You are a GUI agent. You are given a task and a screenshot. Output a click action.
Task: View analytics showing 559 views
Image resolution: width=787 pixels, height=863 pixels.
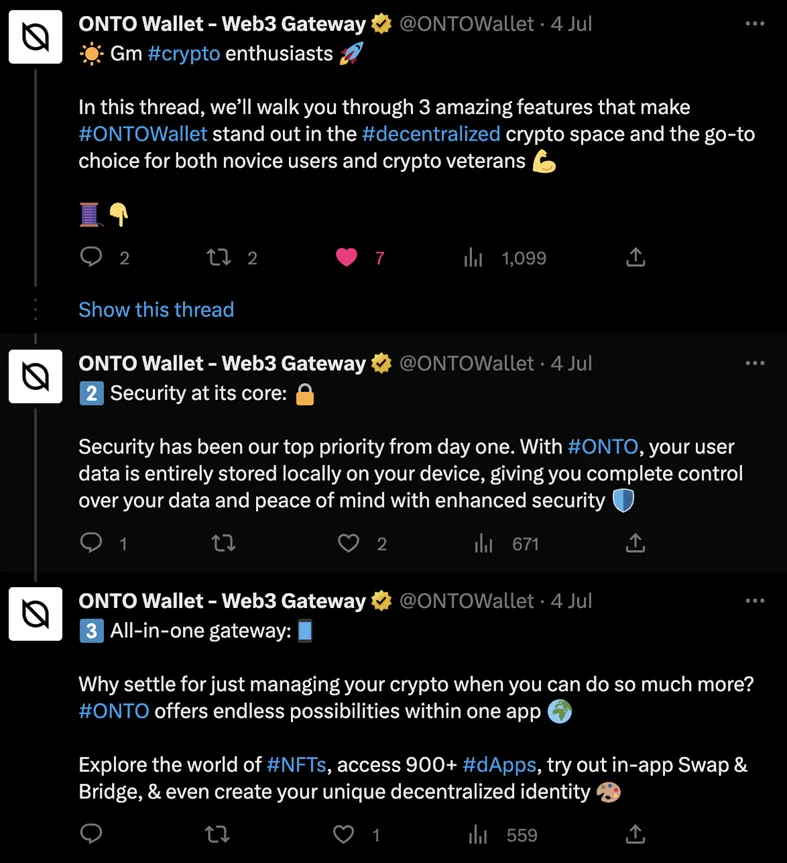[479, 834]
